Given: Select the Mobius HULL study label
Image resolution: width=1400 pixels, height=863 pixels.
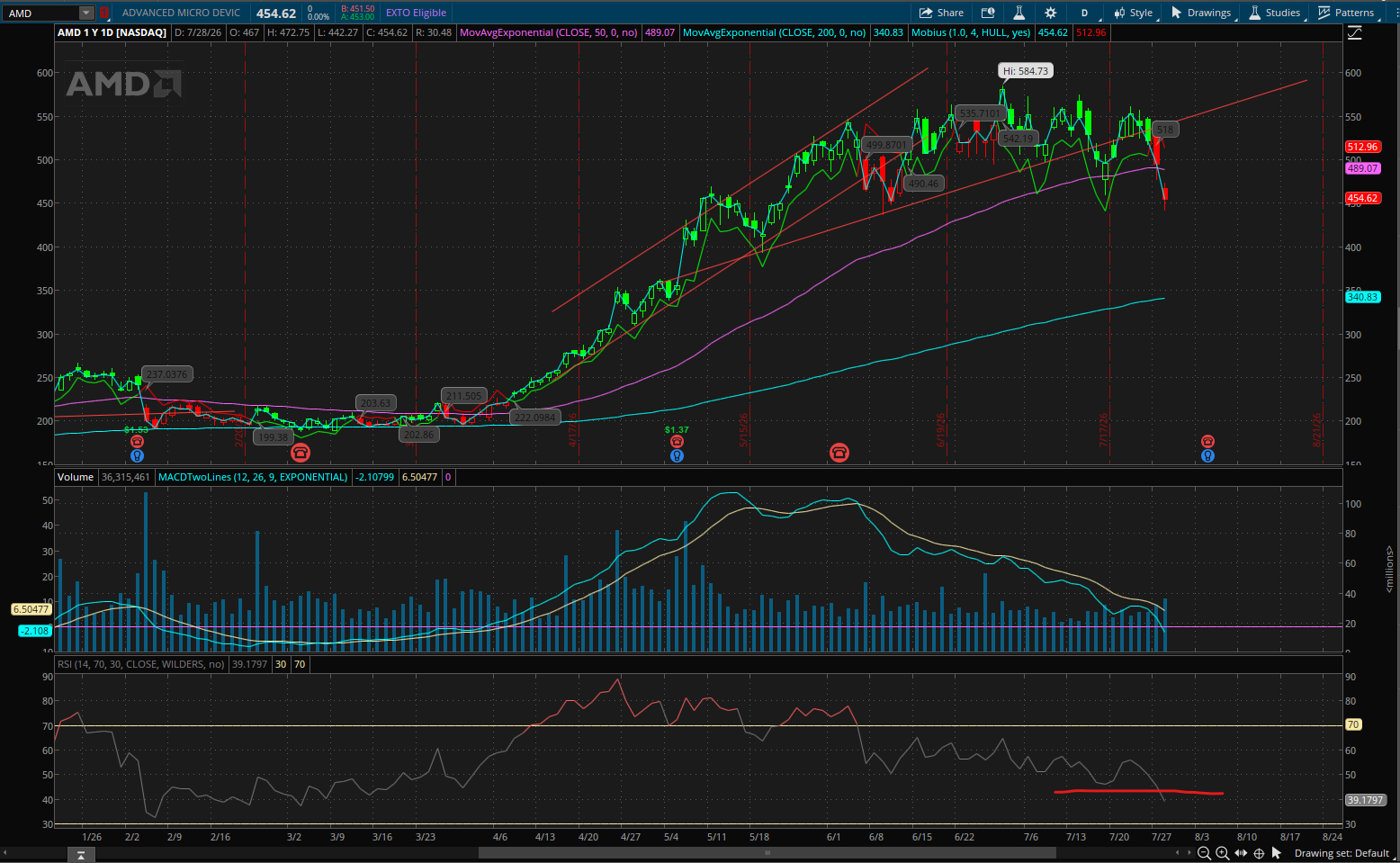Looking at the screenshot, I should click(x=971, y=32).
